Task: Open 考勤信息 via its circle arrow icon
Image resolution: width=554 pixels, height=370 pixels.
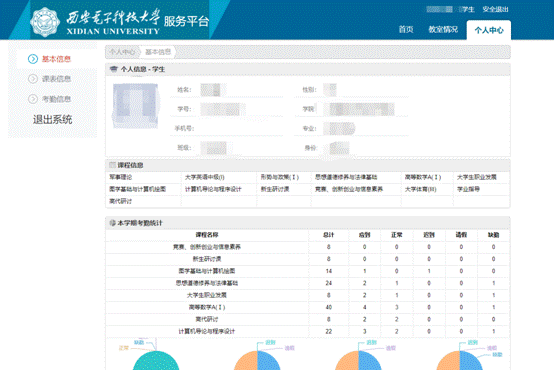Action: pos(33,99)
